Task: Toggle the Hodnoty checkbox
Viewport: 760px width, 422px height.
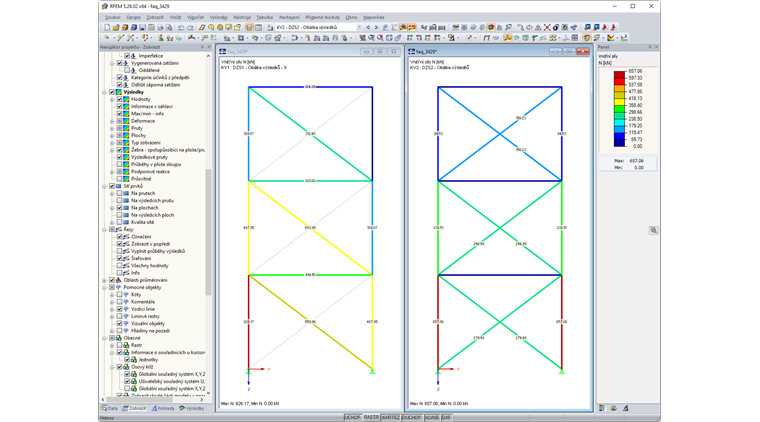Action: coord(119,99)
